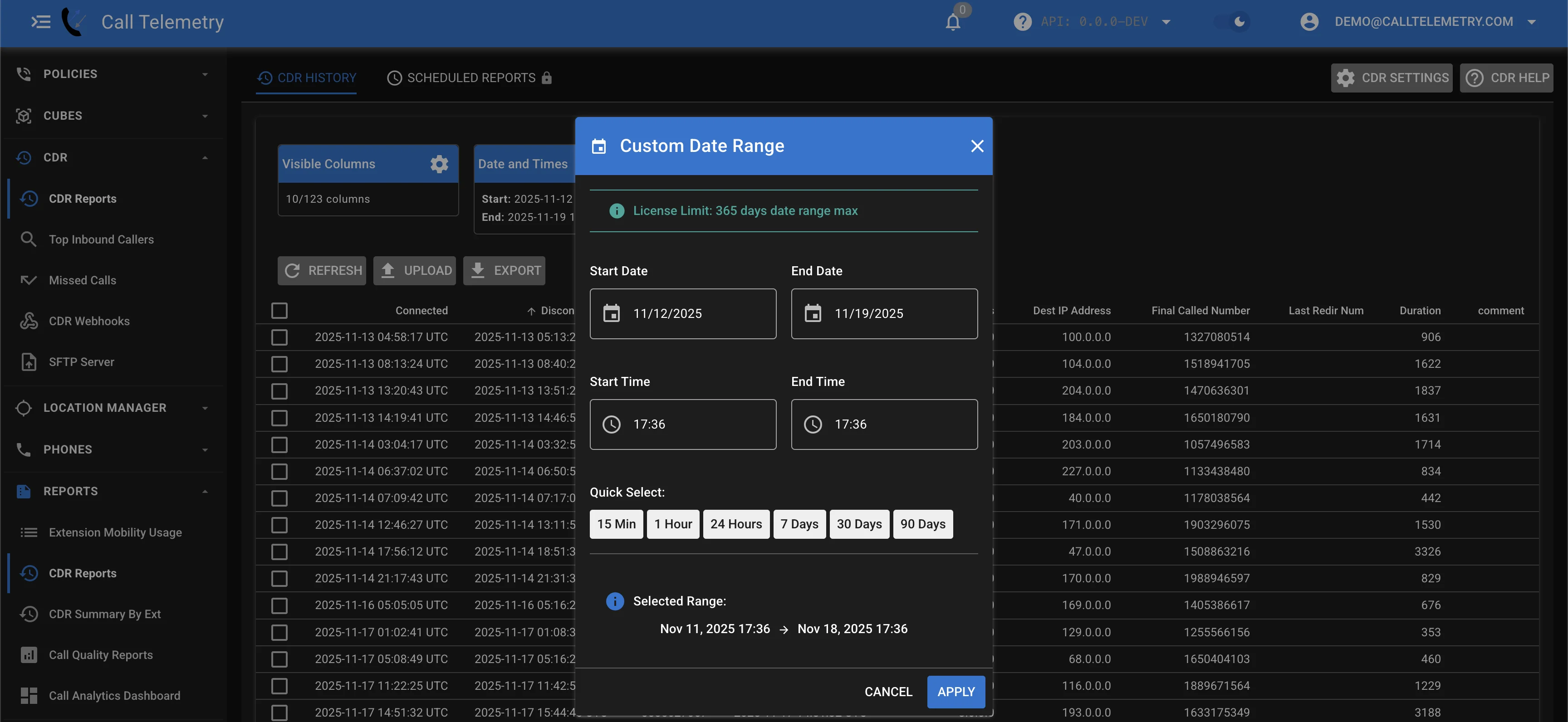The width and height of the screenshot is (1568, 722).
Task: Click Location Manager target icon
Action: 24,408
